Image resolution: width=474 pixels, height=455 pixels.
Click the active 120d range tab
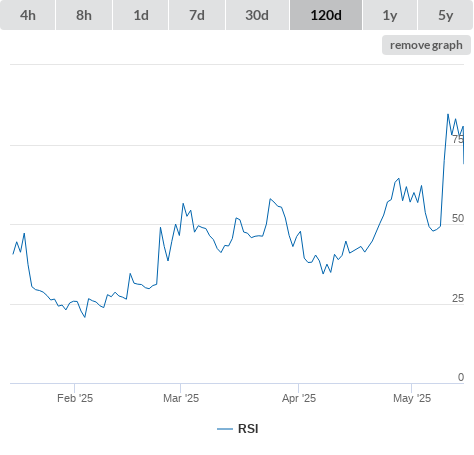click(326, 15)
